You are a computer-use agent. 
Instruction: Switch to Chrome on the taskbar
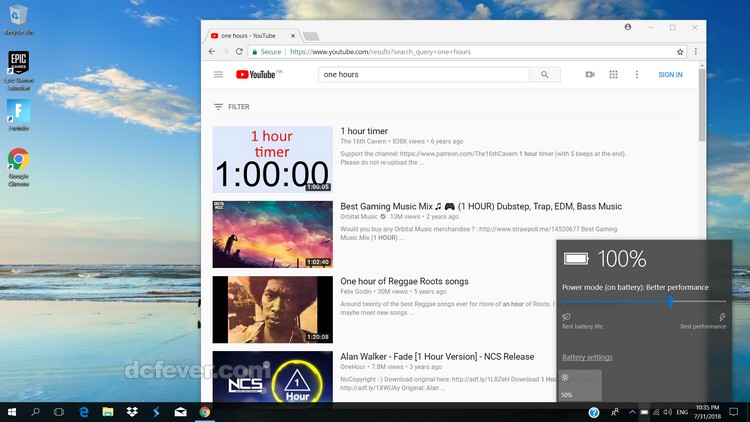click(205, 412)
